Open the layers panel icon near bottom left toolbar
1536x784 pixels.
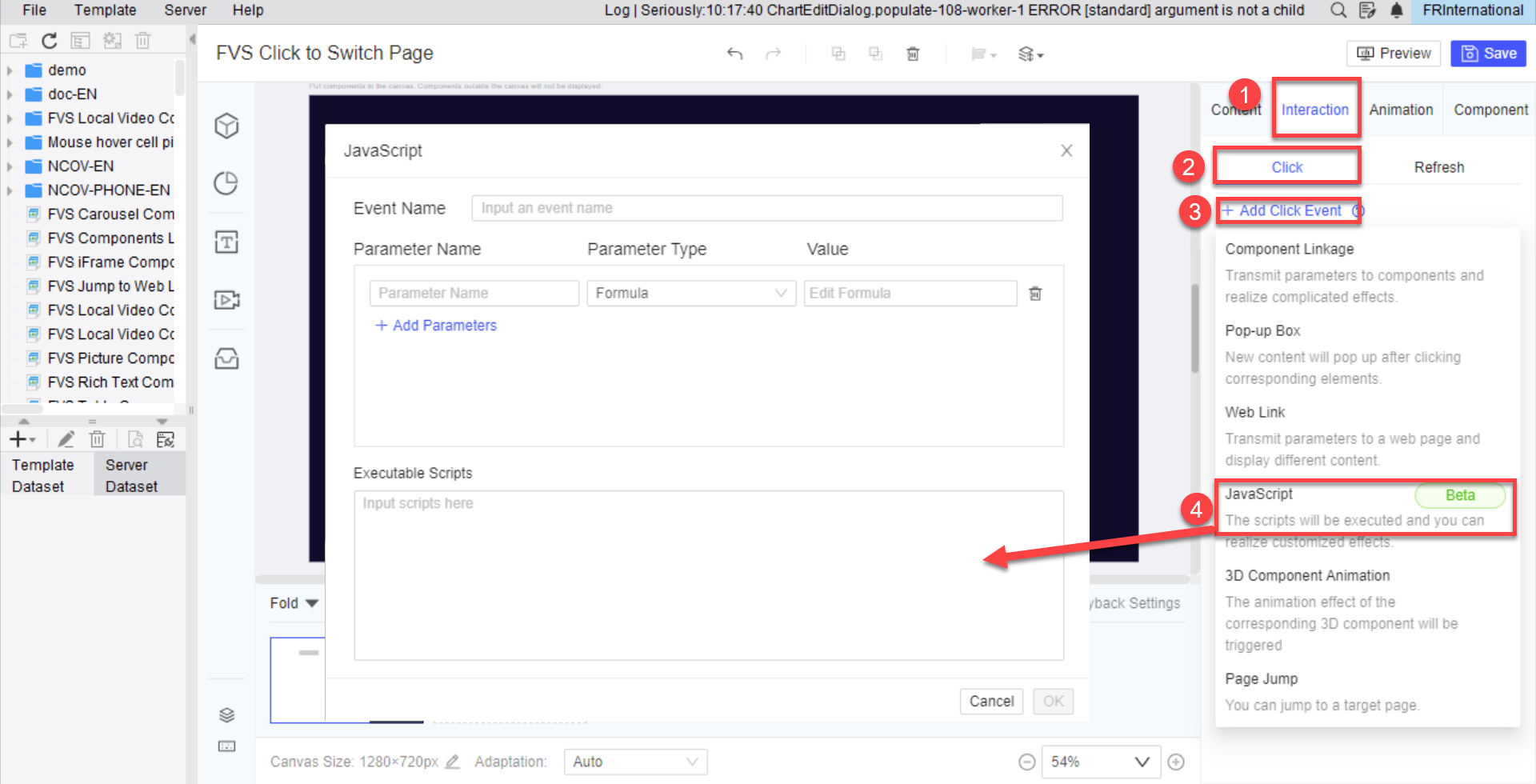(226, 714)
